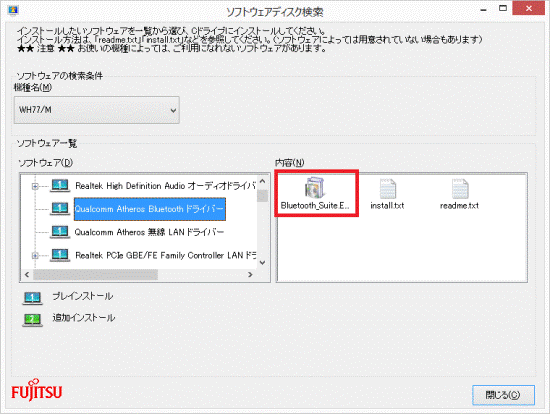Click the Qualcomm Atheros 無線 LAN laptop icon
Image resolution: width=550 pixels, height=414 pixels.
coord(60,232)
